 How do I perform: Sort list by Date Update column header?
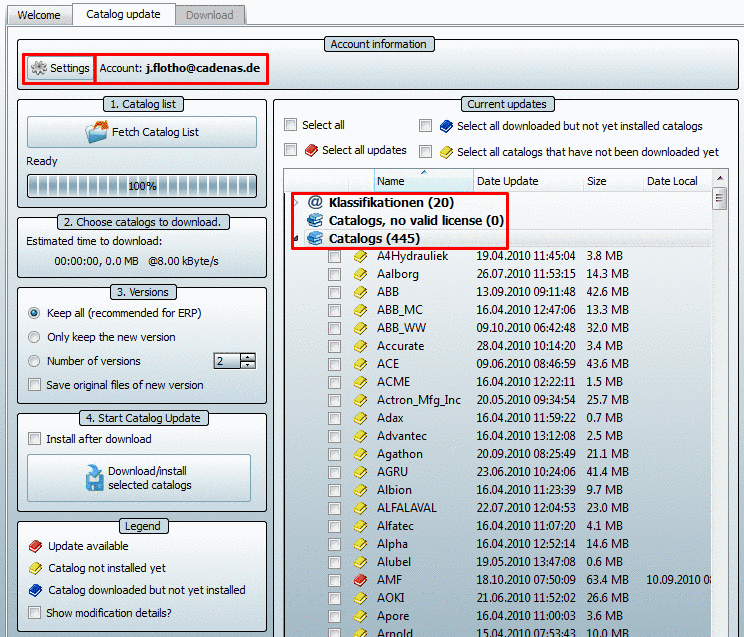(x=528, y=181)
